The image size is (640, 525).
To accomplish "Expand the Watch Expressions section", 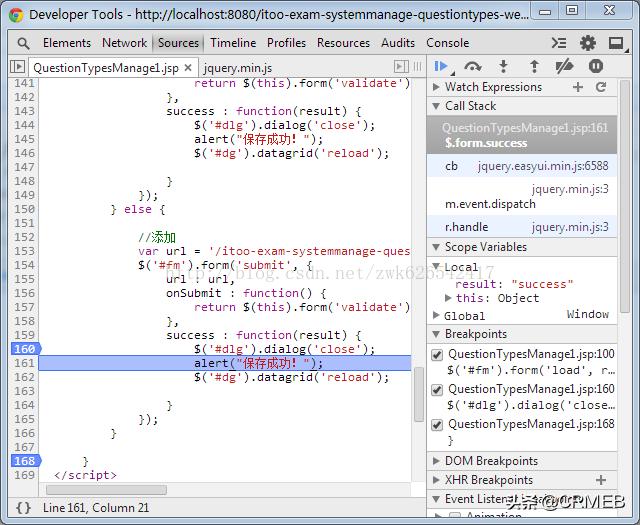I will tap(492, 87).
